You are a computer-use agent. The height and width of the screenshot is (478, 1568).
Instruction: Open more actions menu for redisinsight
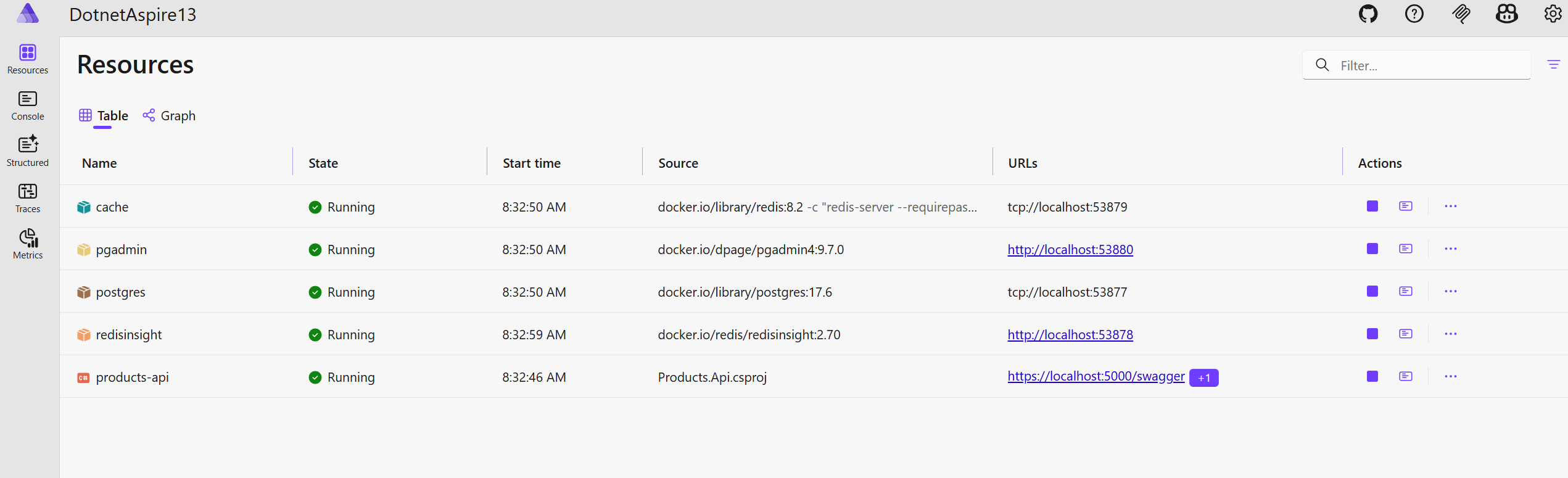click(x=1450, y=334)
